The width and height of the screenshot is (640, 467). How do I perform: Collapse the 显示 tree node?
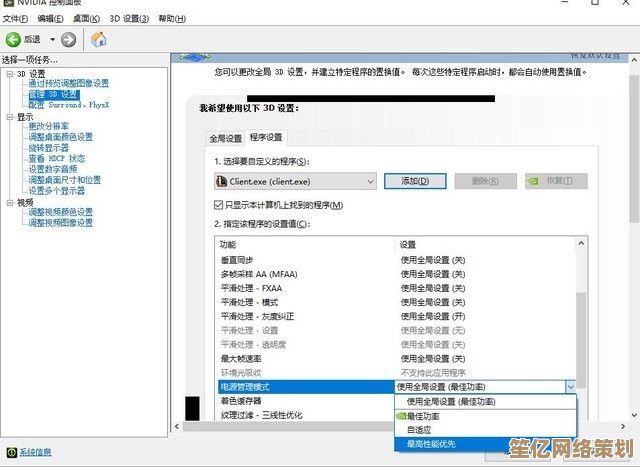[9, 117]
